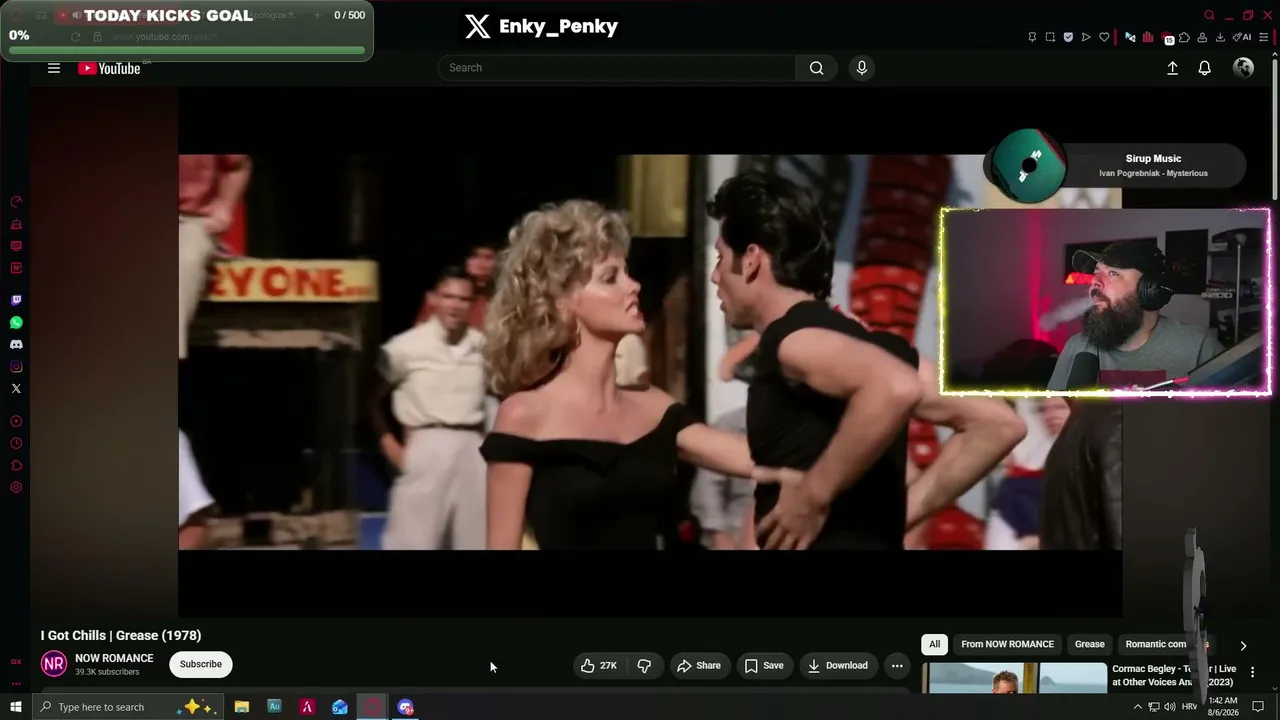Viewport: 1280px width, 720px height.
Task: Open the browser profile person icon
Action: pos(1202,37)
